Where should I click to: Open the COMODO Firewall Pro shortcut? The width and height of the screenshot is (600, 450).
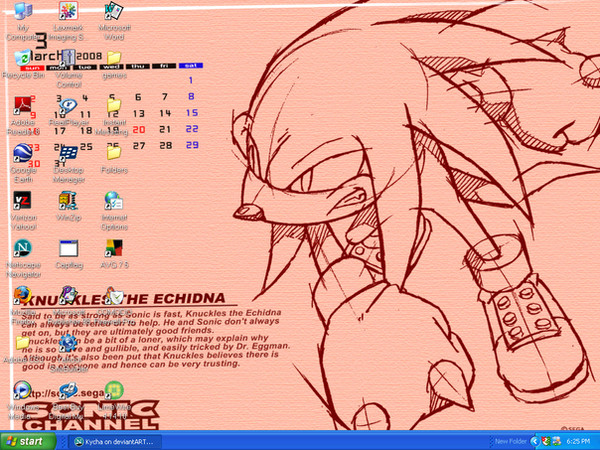[x=114, y=295]
